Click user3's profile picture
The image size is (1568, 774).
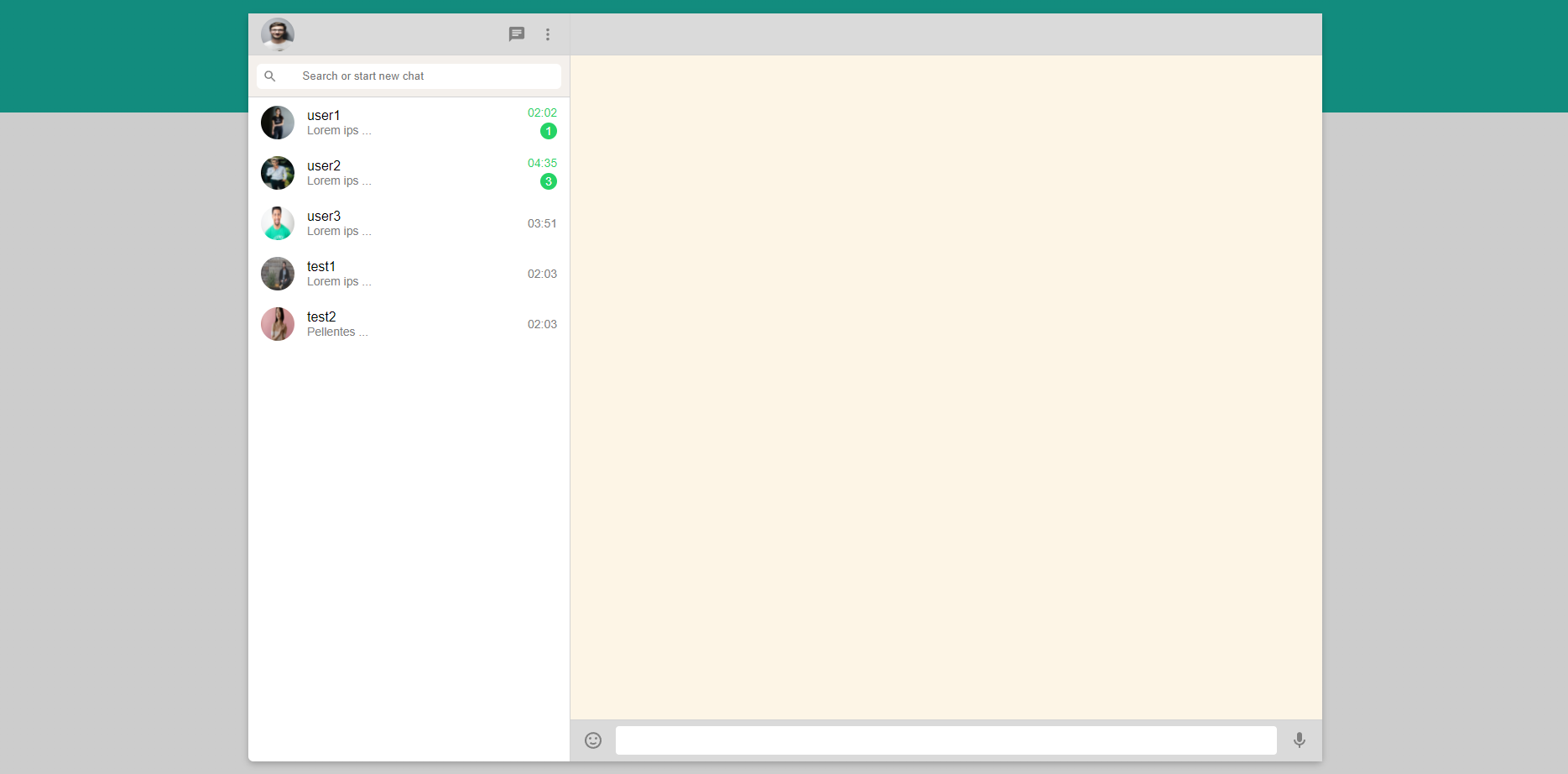(278, 223)
